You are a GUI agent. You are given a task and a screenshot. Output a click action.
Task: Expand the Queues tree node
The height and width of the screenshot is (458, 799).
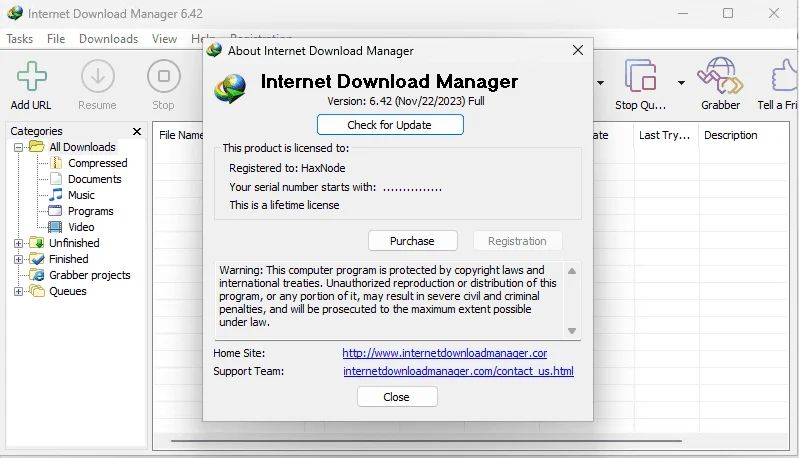point(18,291)
